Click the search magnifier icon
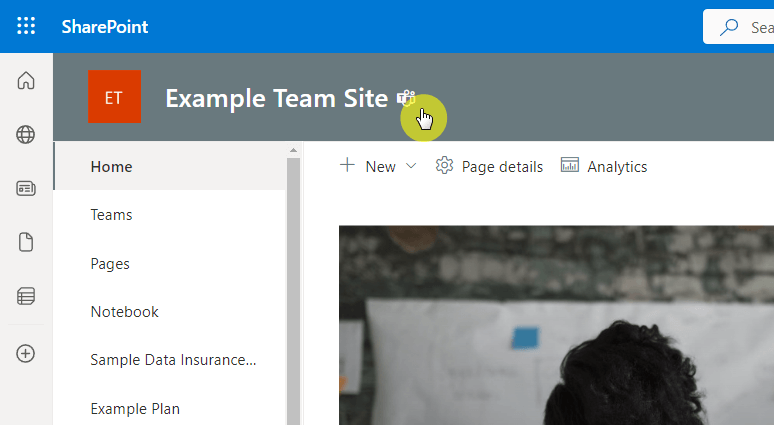Screen dimensions: 774x425 coord(729,27)
